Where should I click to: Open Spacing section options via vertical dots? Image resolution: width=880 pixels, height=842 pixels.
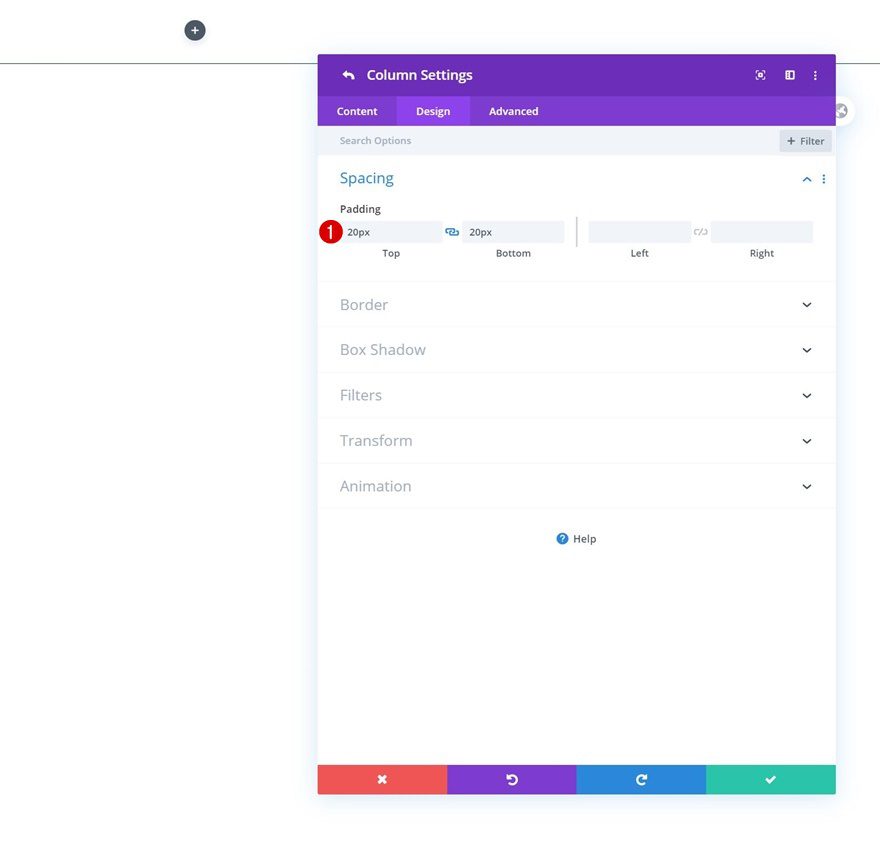[824, 178]
